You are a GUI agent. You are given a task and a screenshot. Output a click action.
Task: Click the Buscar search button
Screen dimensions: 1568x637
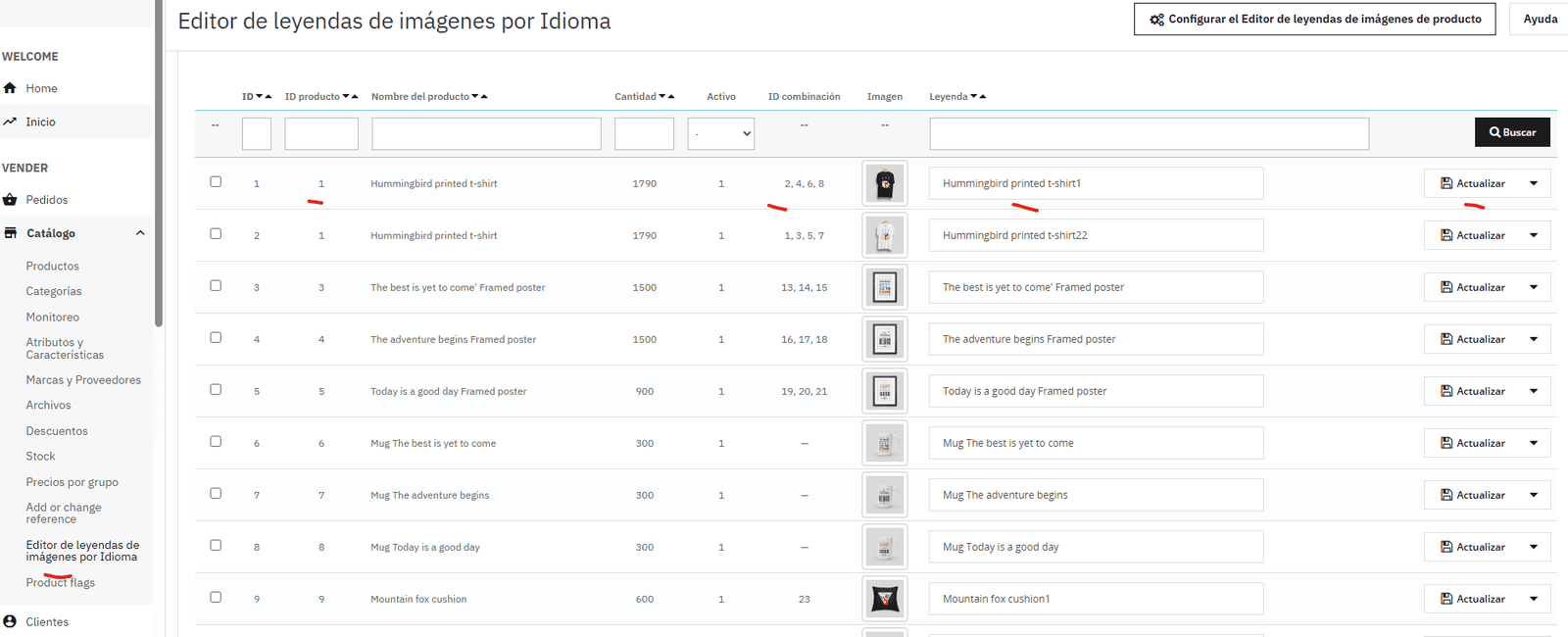[x=1512, y=132]
